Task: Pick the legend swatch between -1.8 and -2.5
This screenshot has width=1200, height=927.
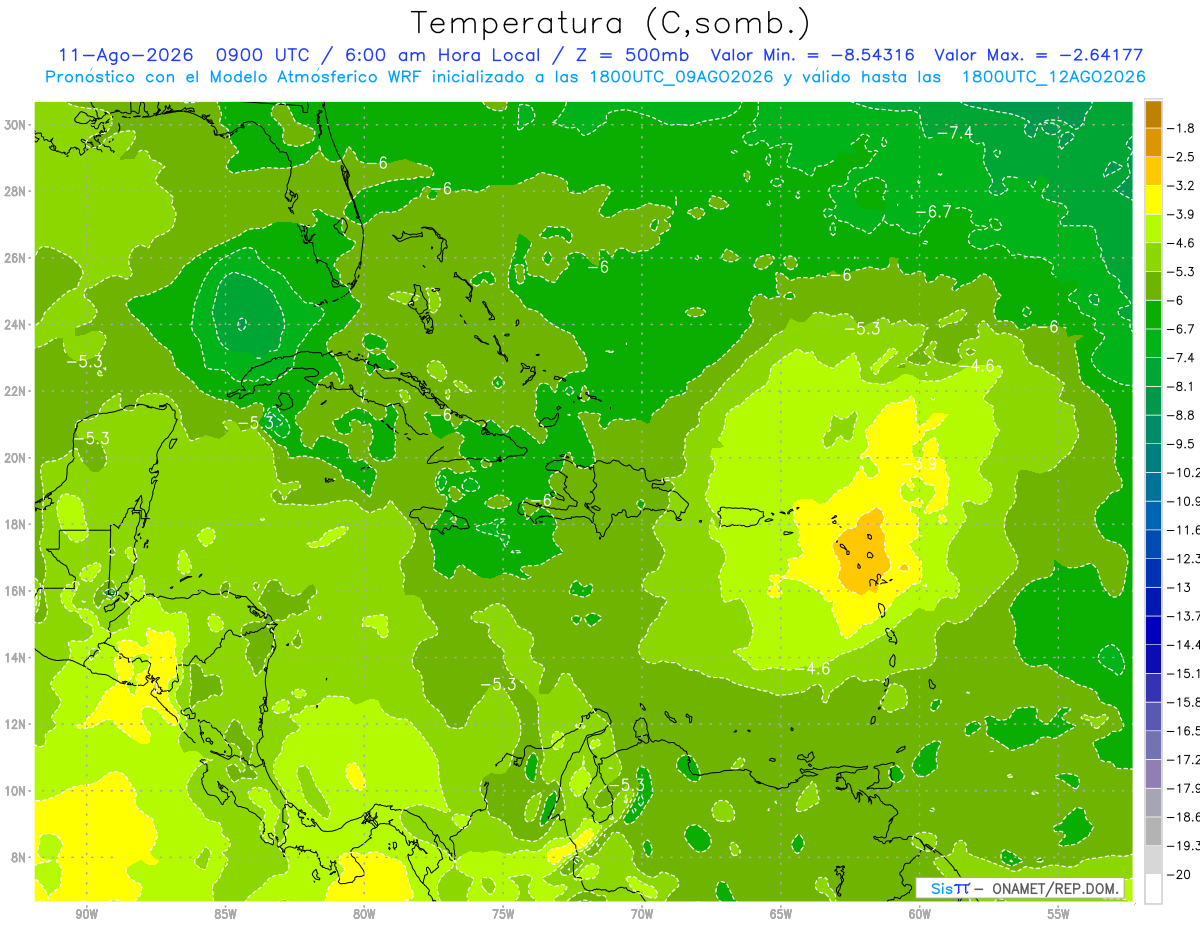Action: [1153, 142]
